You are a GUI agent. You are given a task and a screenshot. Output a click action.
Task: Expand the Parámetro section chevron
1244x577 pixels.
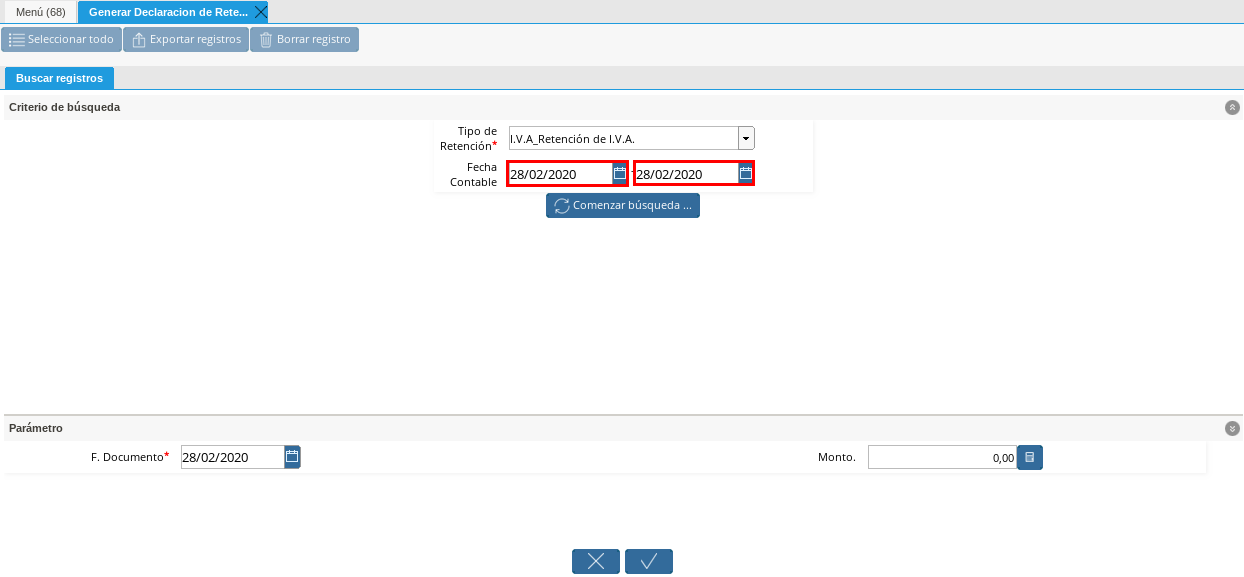coord(1232,428)
